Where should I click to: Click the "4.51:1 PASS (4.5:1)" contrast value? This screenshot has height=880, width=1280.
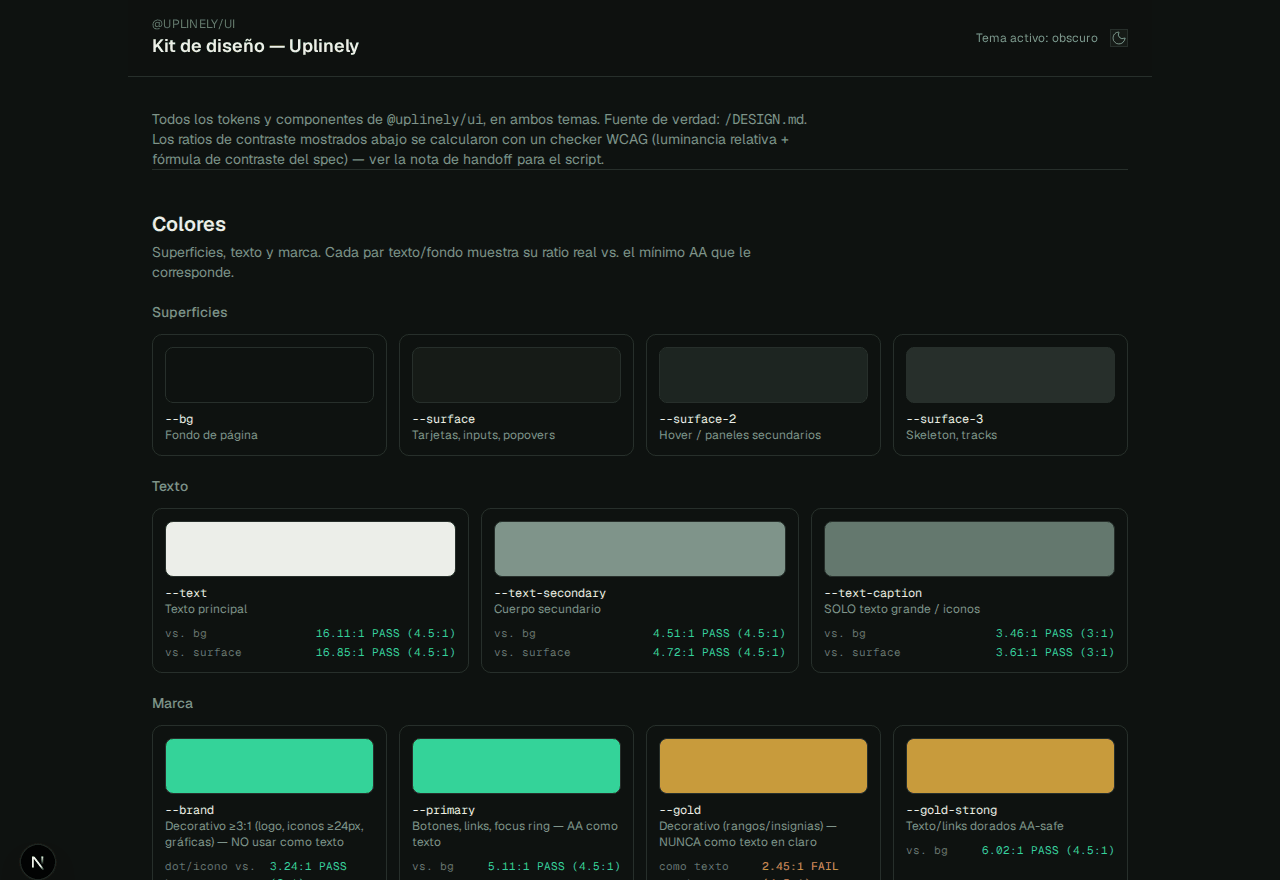coord(719,633)
